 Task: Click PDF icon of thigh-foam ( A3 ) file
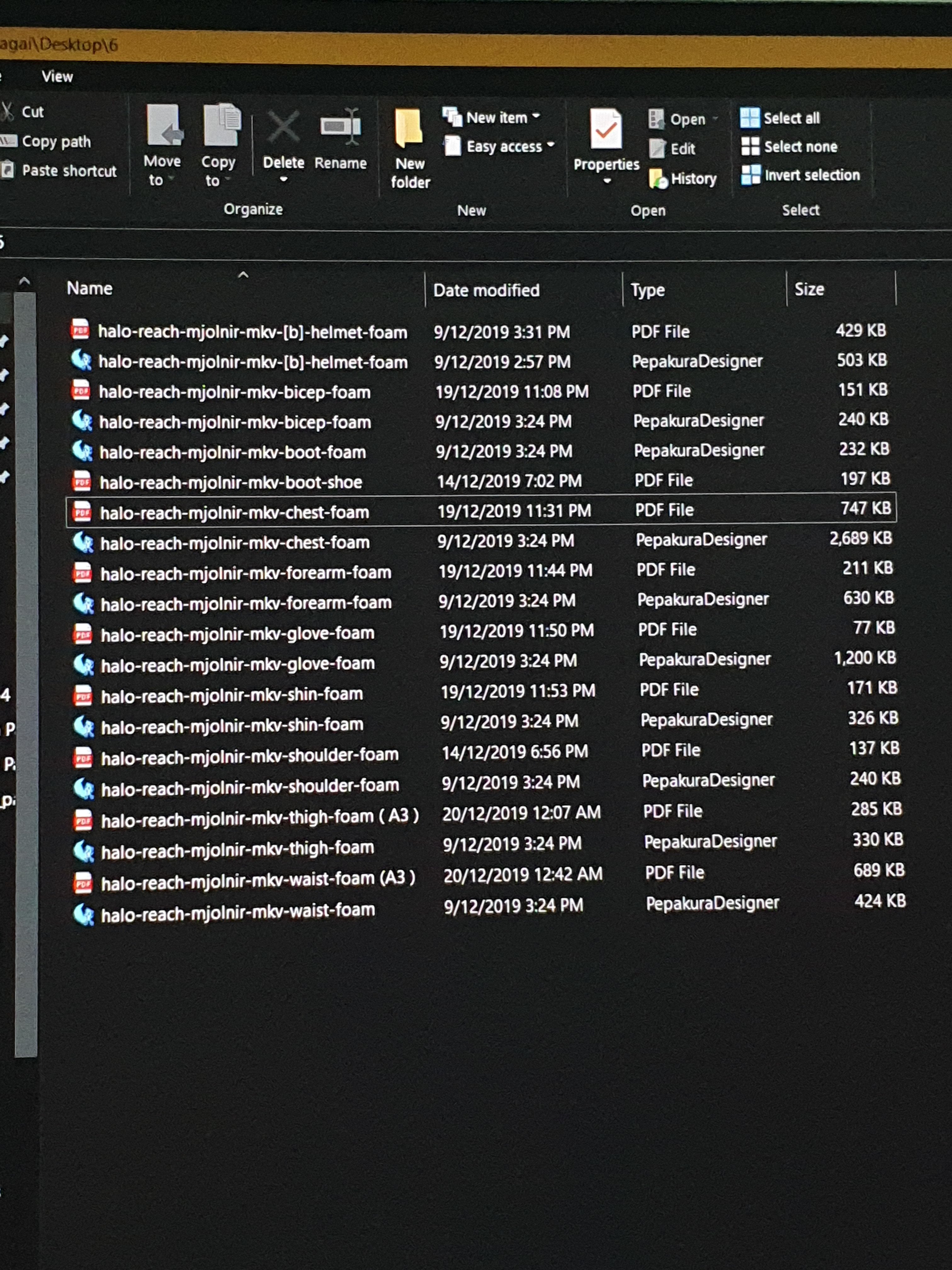point(83,820)
